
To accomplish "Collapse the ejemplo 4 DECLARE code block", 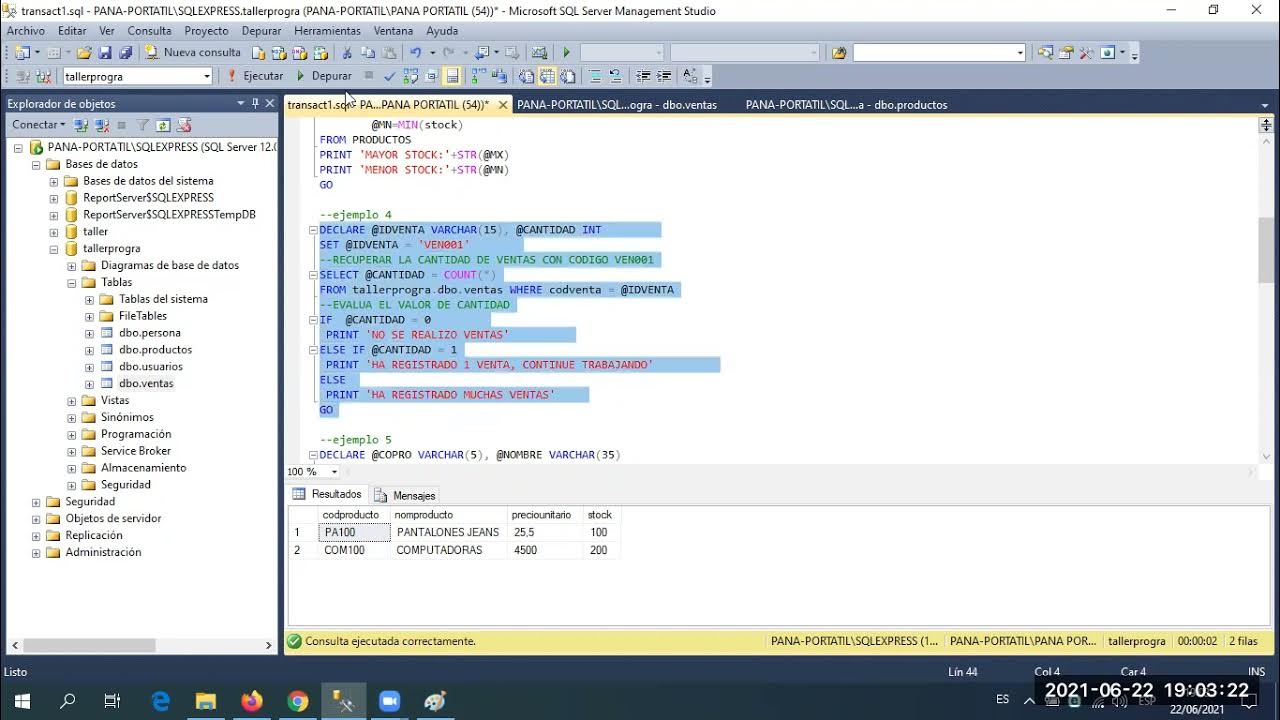I will (x=313, y=230).
